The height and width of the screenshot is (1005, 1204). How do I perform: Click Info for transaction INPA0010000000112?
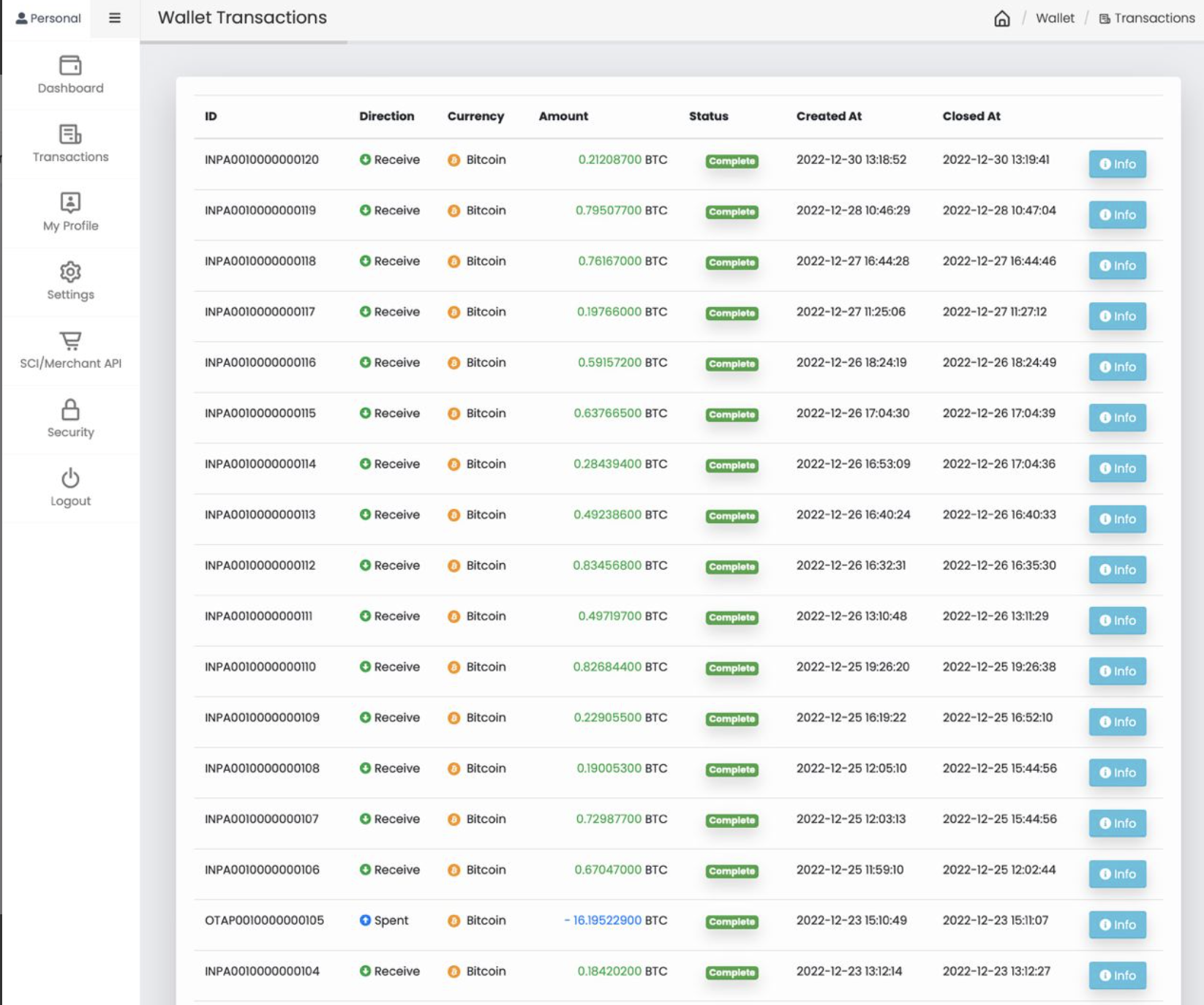(x=1117, y=570)
